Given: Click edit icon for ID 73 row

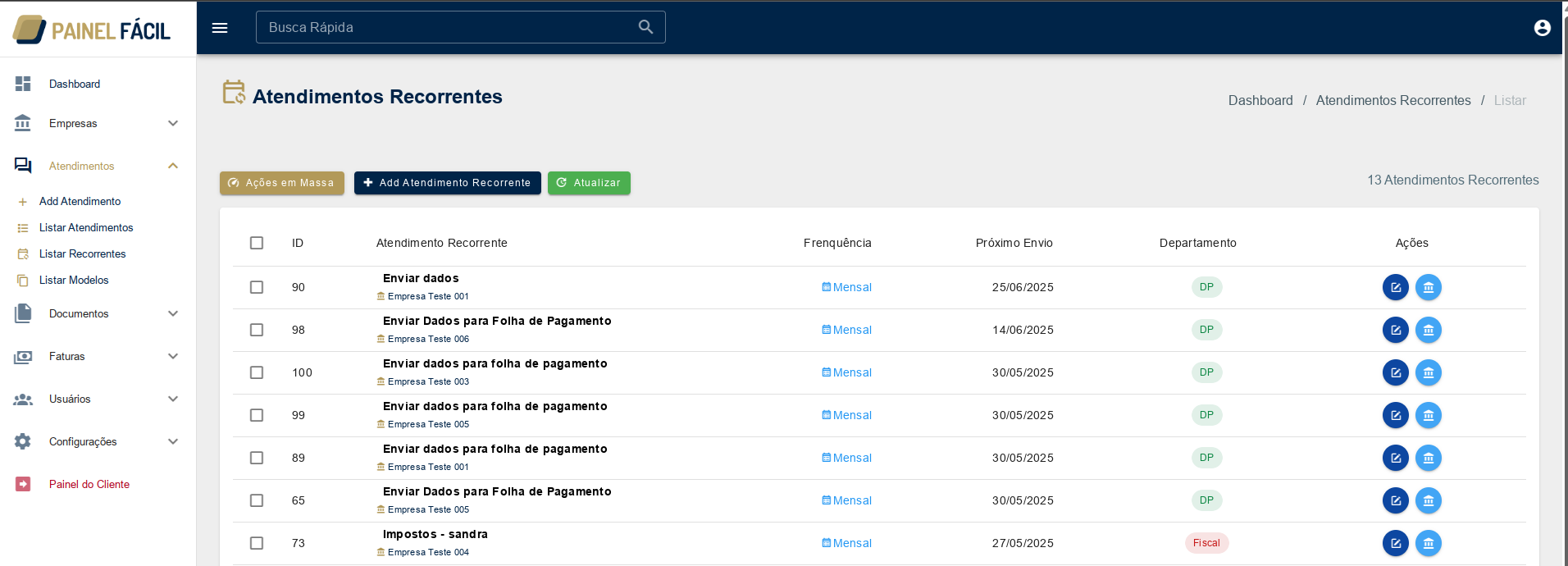Looking at the screenshot, I should (x=1396, y=543).
